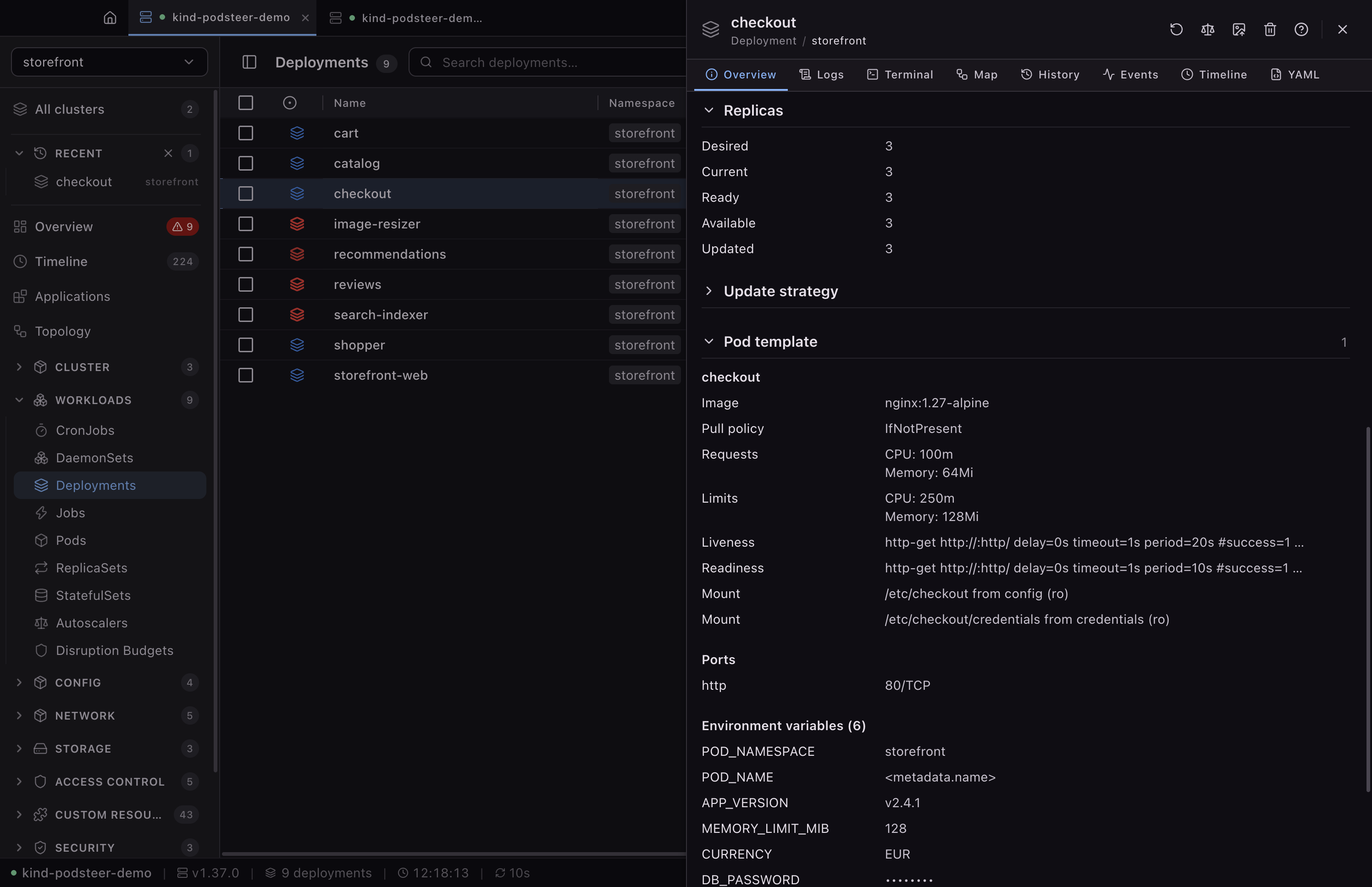Toggle the sidebar panel icon beside Deployments
This screenshot has width=1372, height=887.
249,62
